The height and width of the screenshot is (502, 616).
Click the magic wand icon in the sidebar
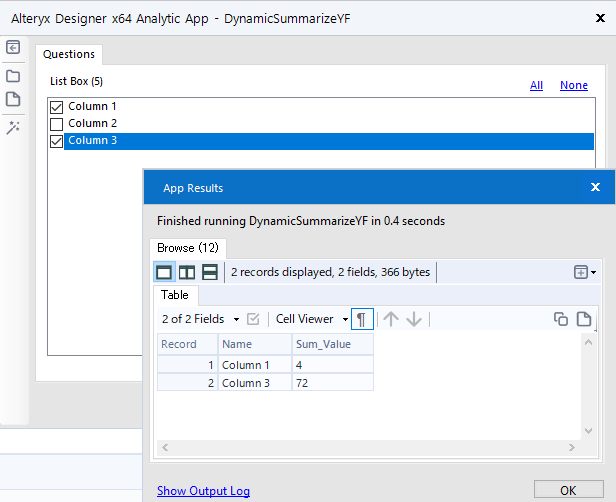pos(13,128)
